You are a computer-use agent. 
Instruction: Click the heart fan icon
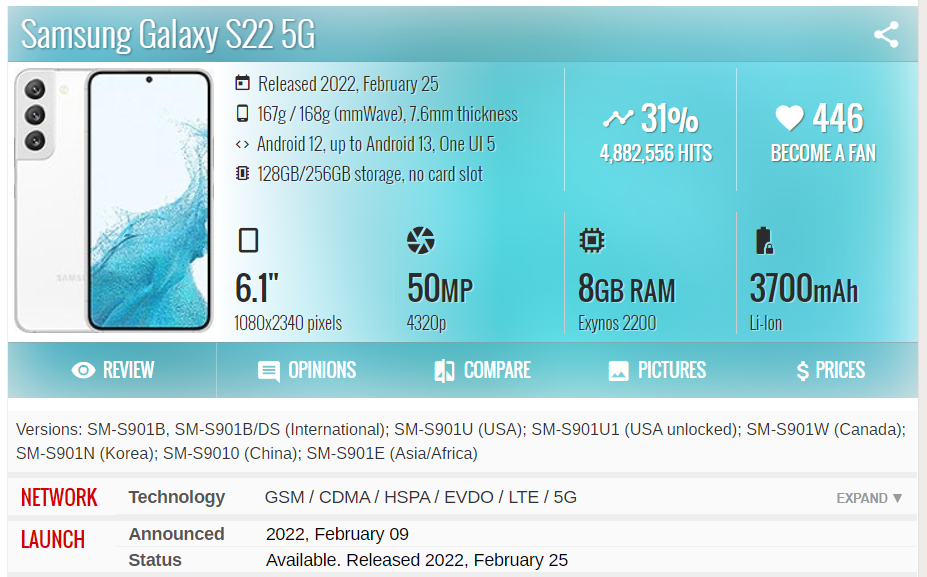click(790, 118)
